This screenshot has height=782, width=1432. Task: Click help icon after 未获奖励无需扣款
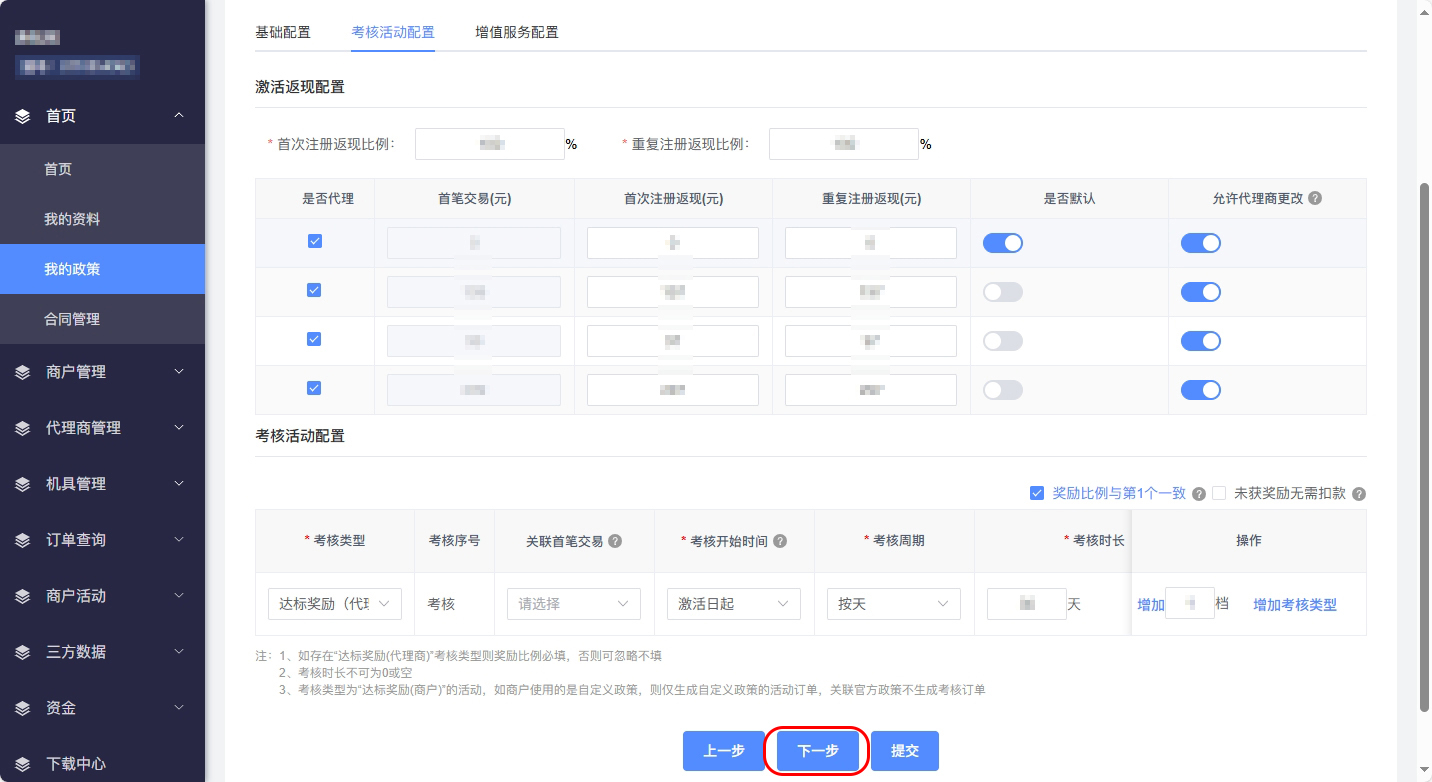pyautogui.click(x=1358, y=494)
